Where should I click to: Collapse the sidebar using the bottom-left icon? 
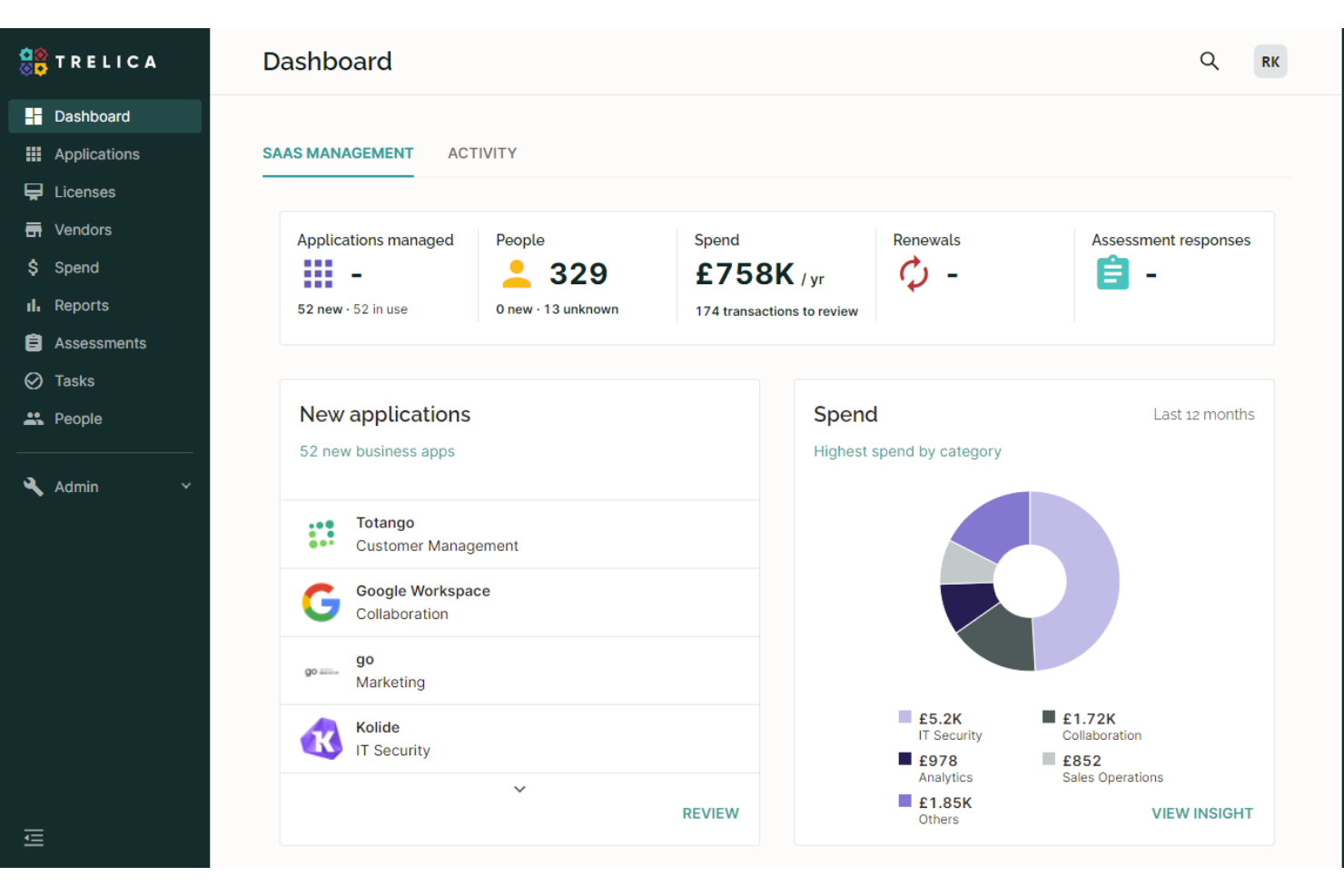(x=34, y=837)
